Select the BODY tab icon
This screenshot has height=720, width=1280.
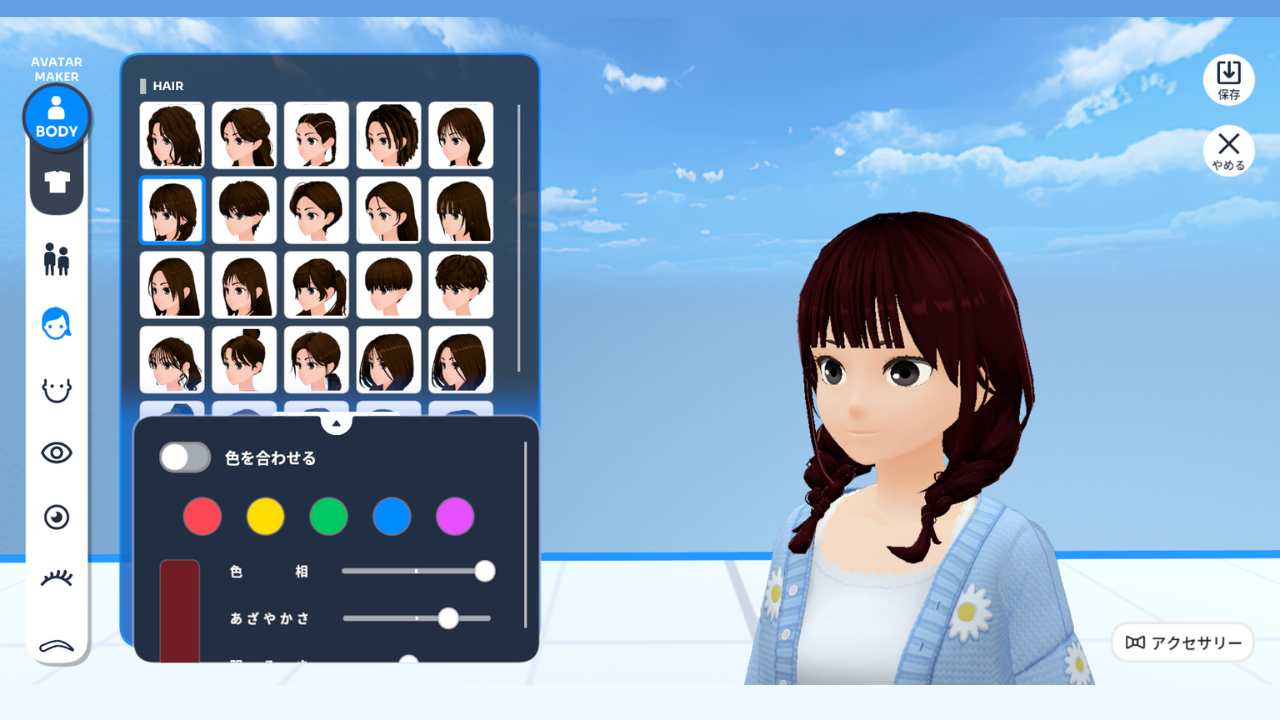57,117
